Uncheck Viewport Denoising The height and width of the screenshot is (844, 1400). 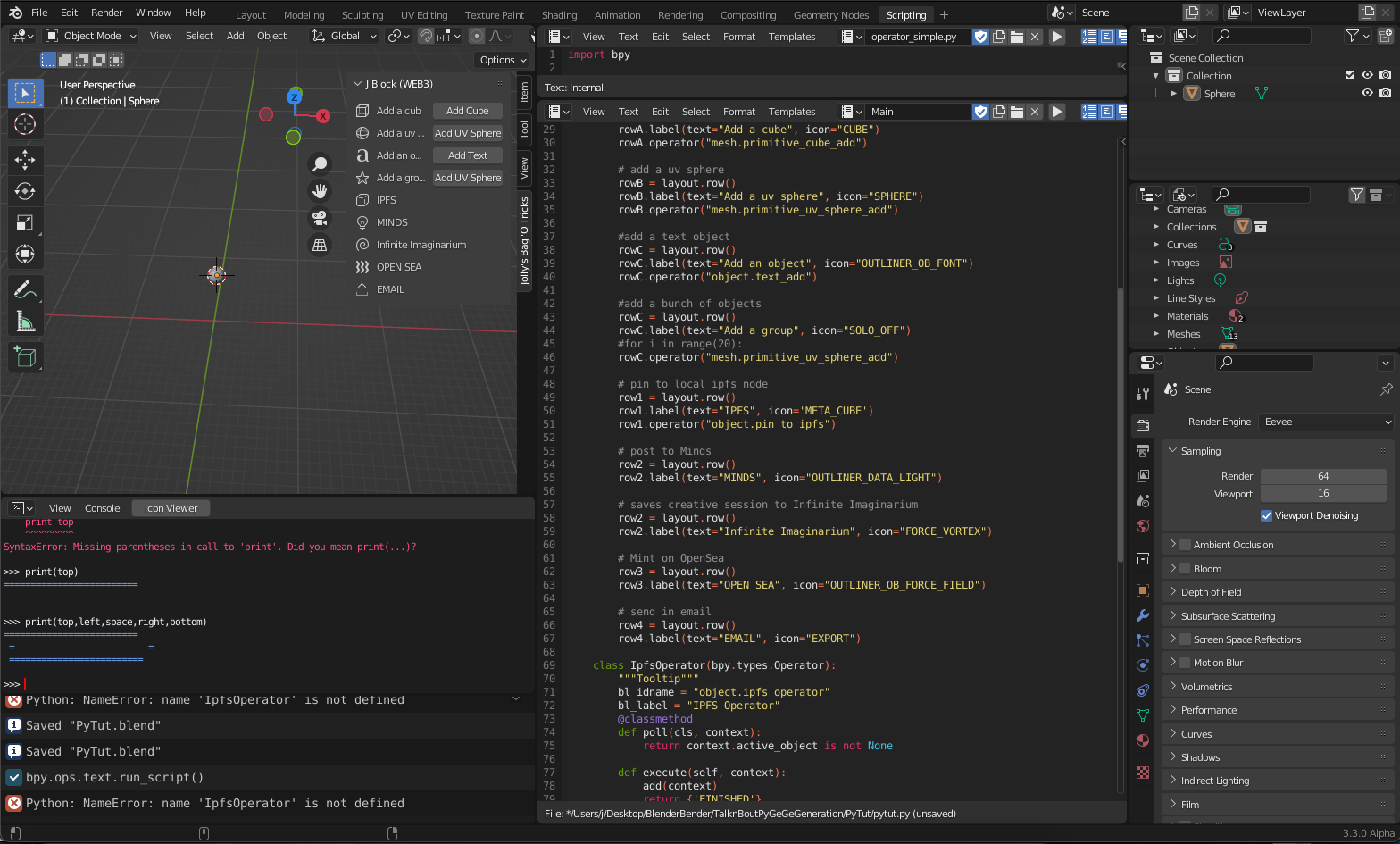[1266, 515]
